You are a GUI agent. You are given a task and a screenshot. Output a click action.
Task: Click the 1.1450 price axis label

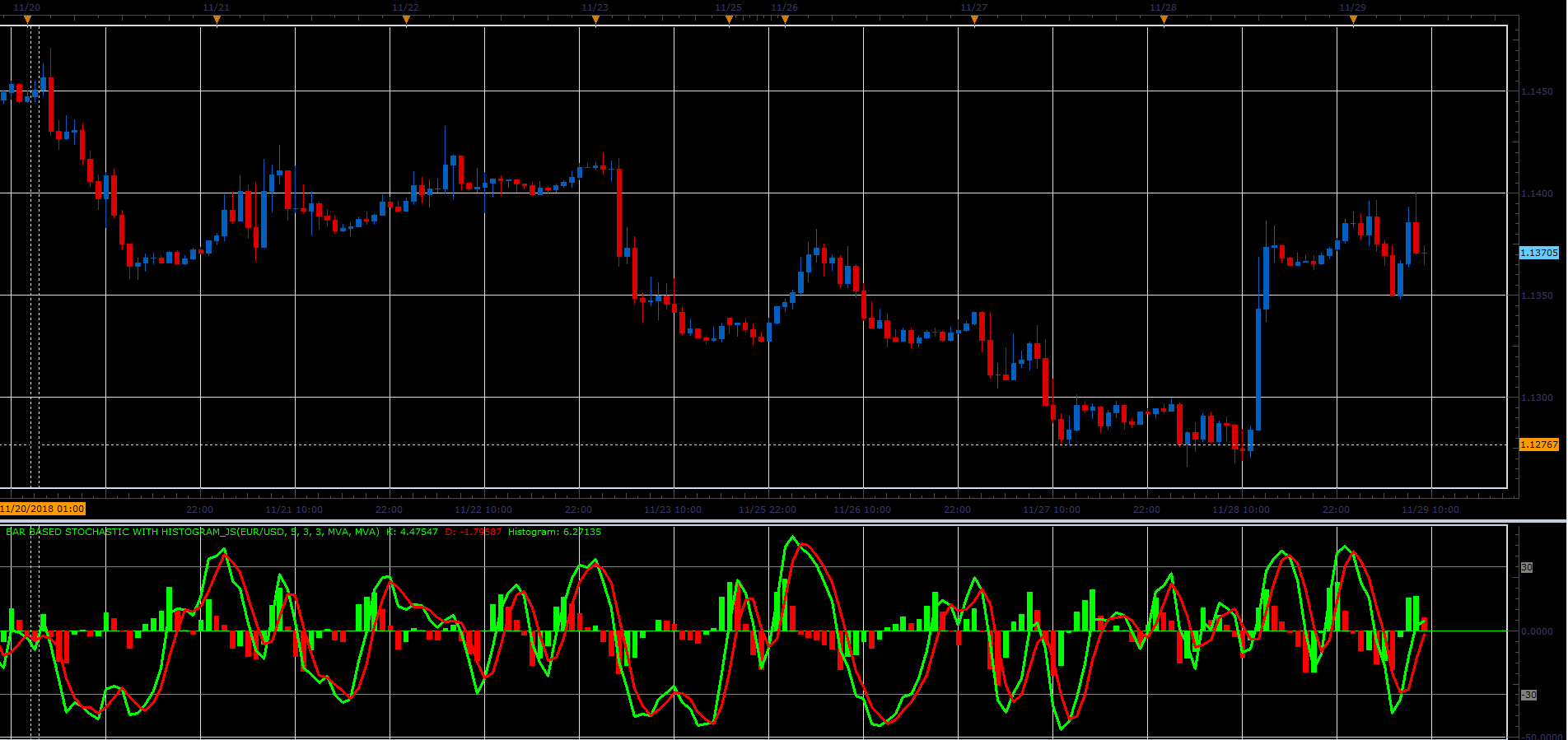[x=1537, y=91]
